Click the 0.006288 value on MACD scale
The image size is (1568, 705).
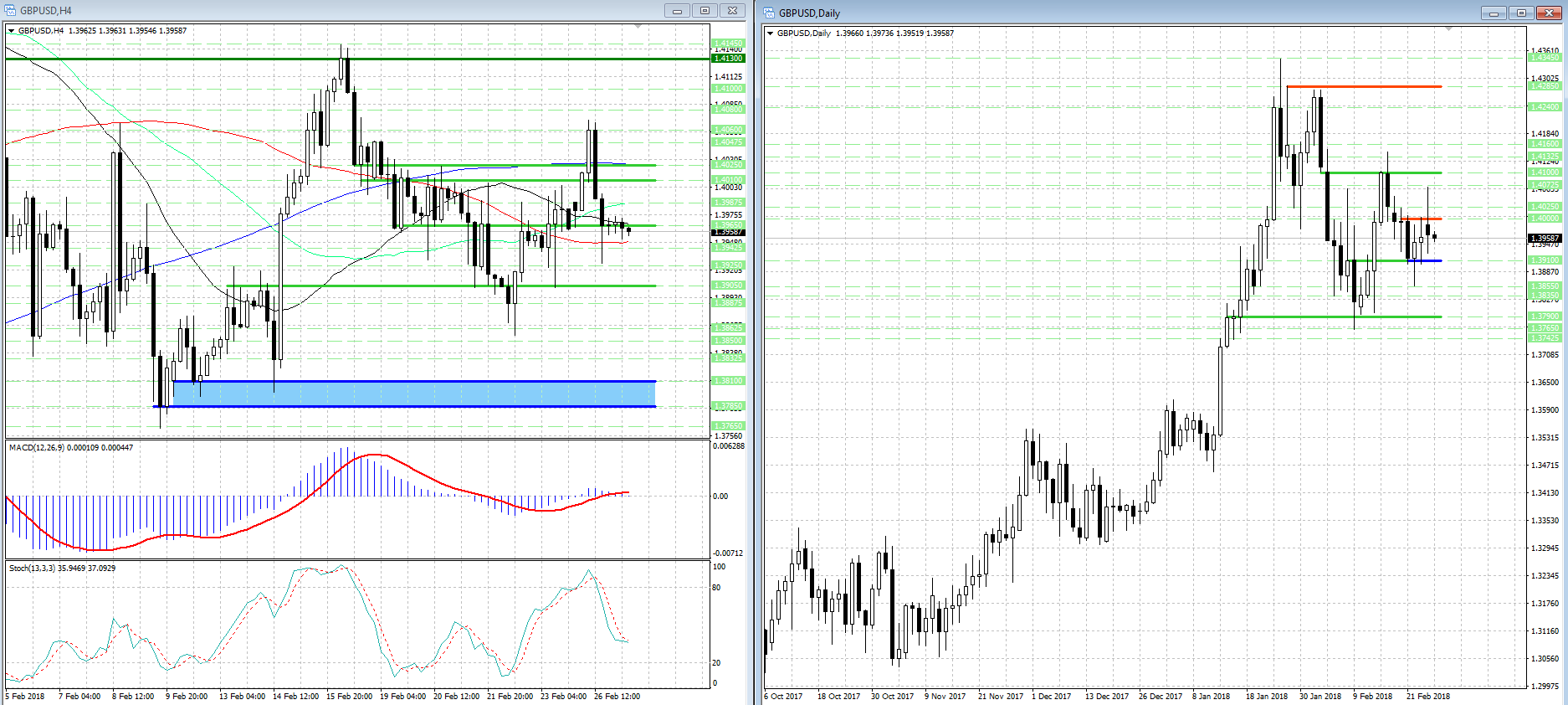coord(728,446)
